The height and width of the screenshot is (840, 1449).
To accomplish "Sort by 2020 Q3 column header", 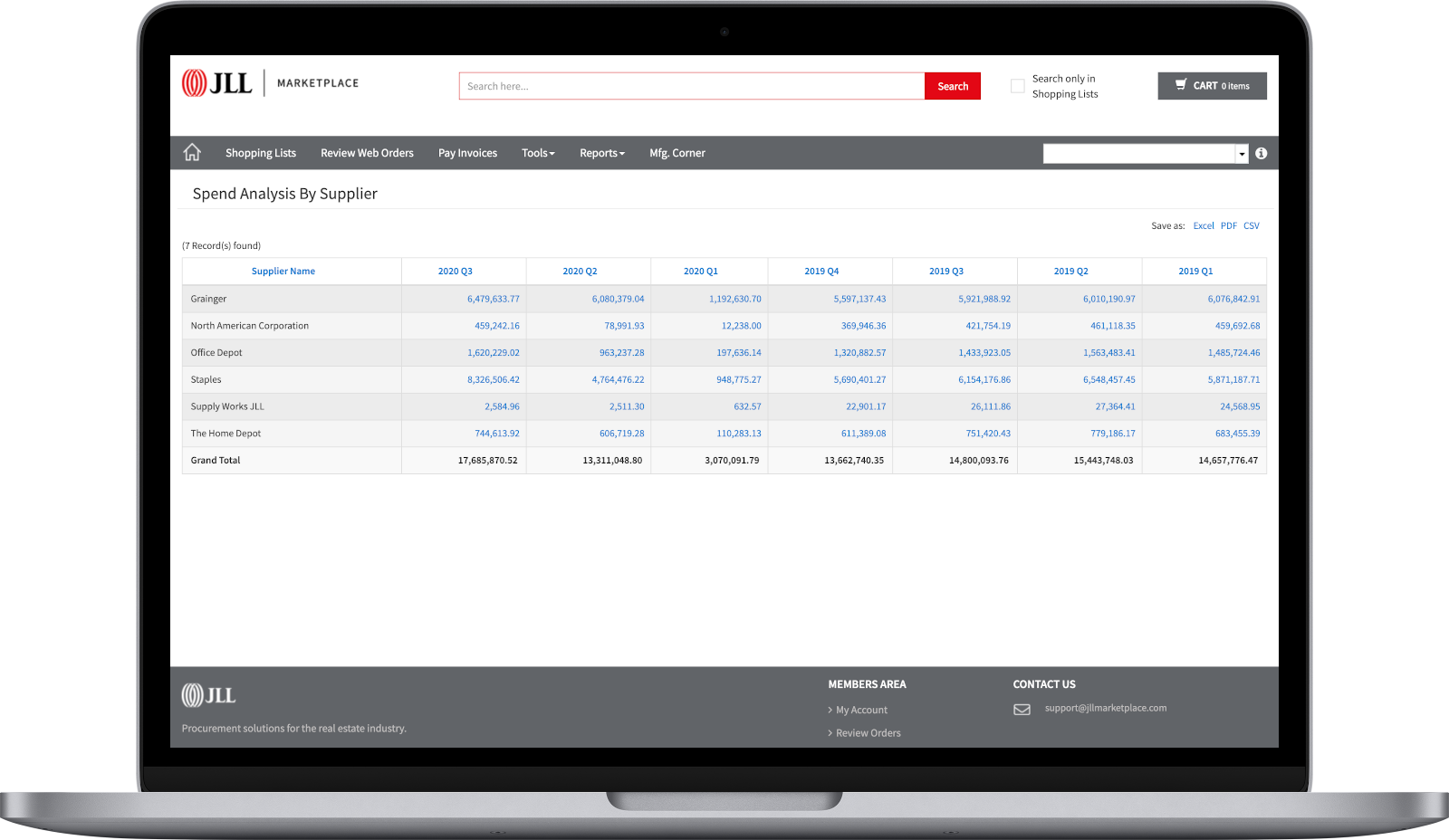I will 456,272.
